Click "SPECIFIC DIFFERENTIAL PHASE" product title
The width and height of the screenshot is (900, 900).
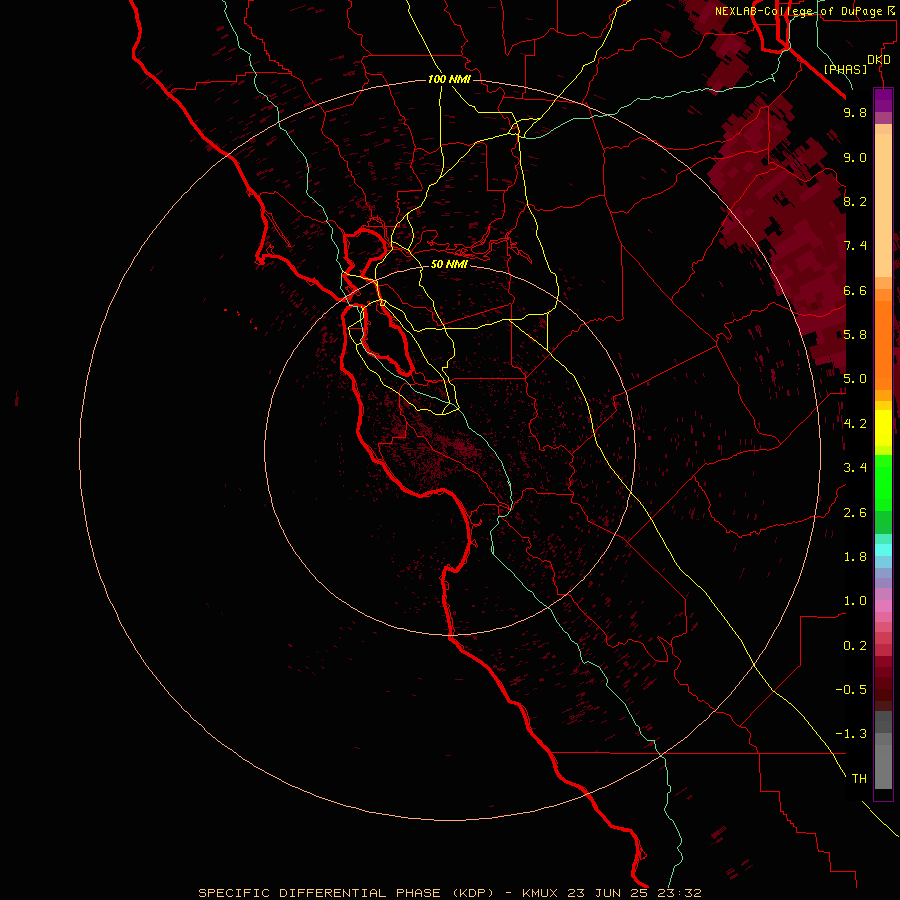(319, 893)
